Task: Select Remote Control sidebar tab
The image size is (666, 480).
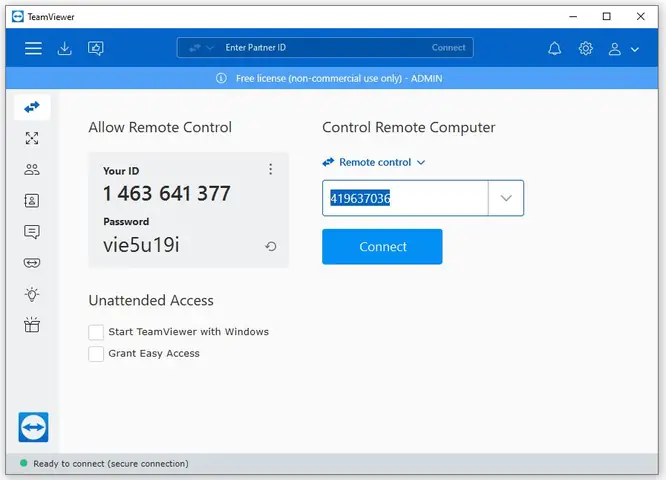Action: point(32,107)
